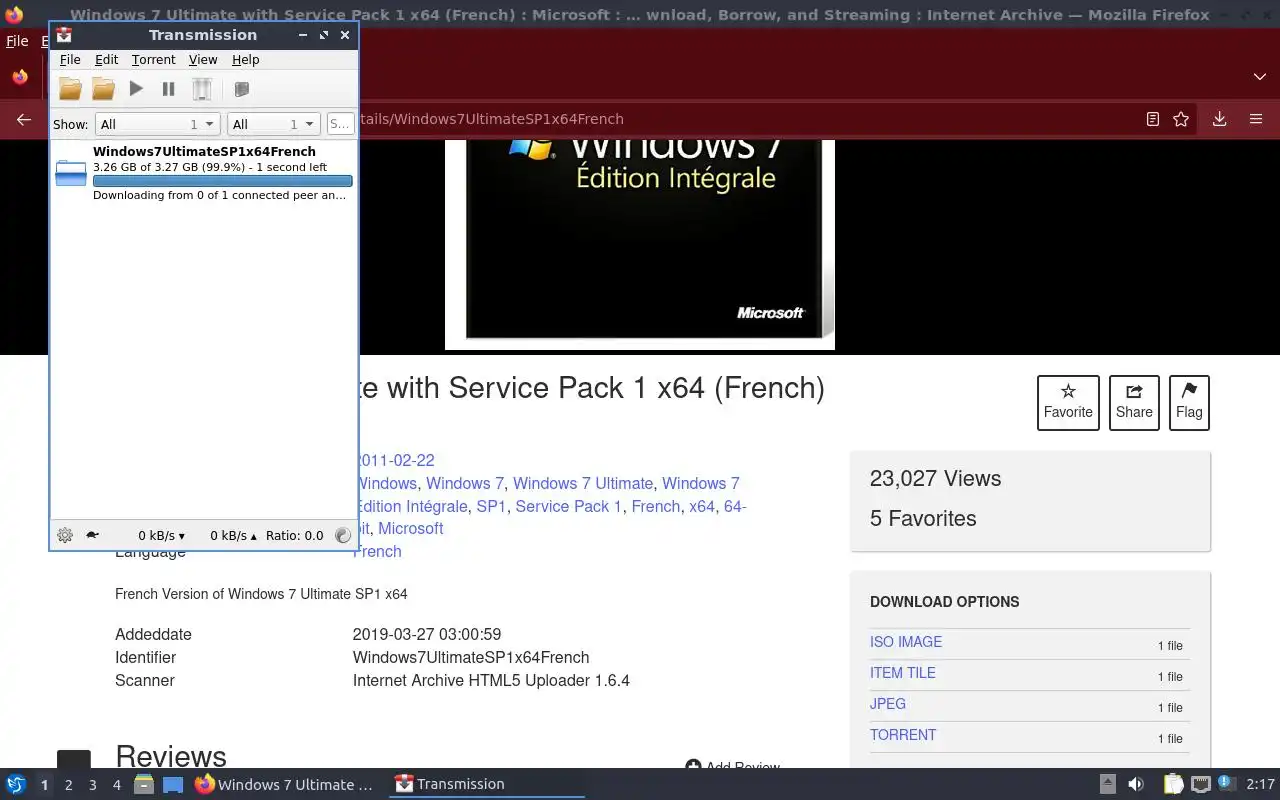
Task: Open TORRENT download option
Action: click(903, 735)
